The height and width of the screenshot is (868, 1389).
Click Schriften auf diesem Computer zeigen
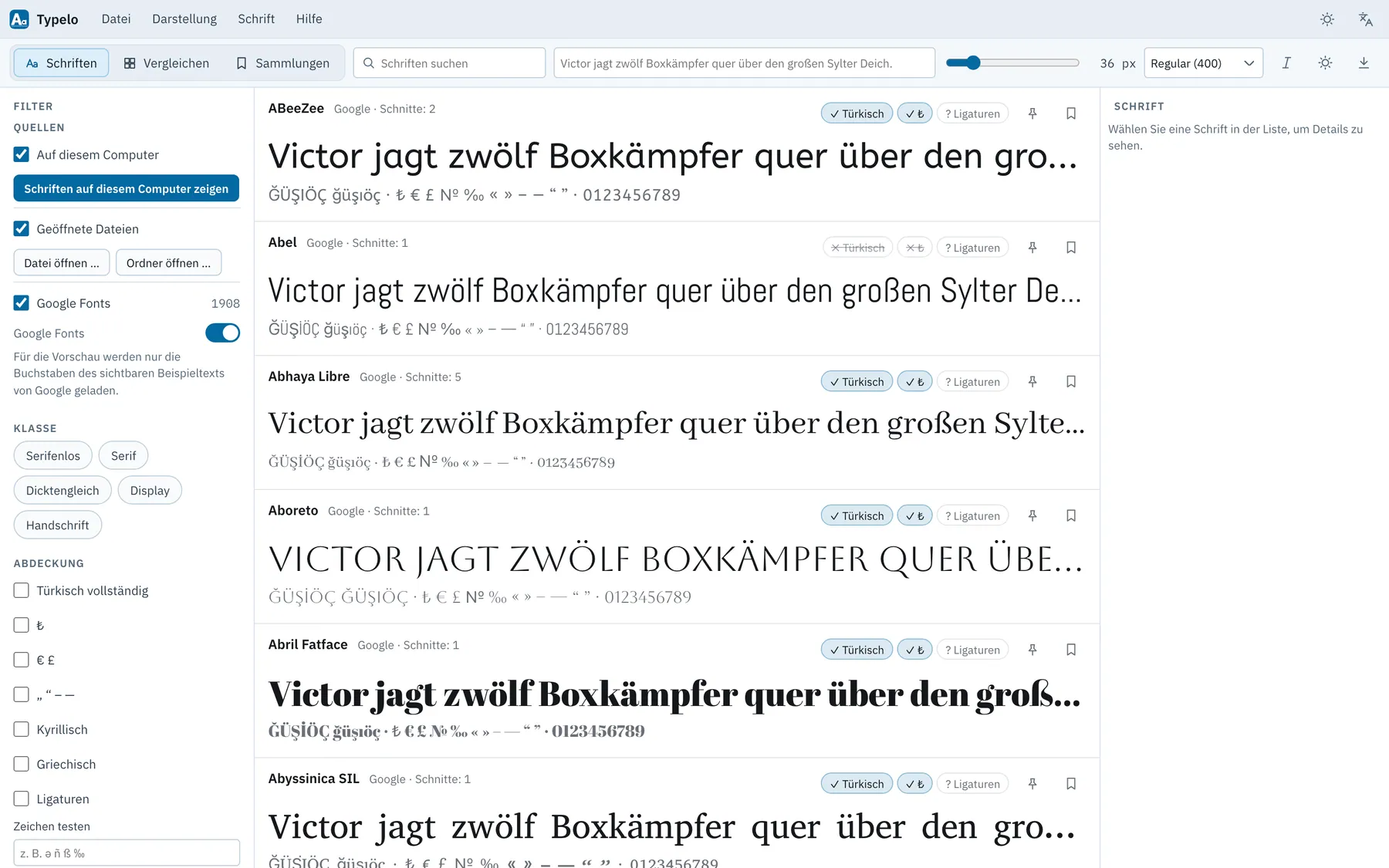(126, 188)
